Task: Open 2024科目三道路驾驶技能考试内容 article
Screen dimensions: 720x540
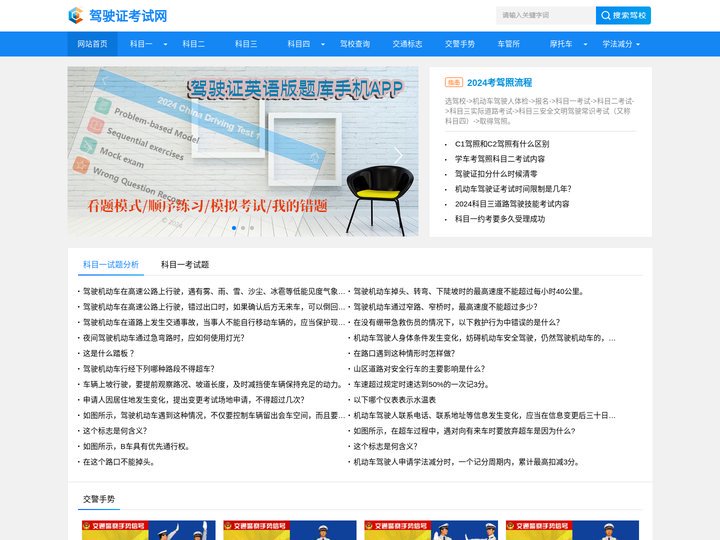Action: click(x=512, y=204)
